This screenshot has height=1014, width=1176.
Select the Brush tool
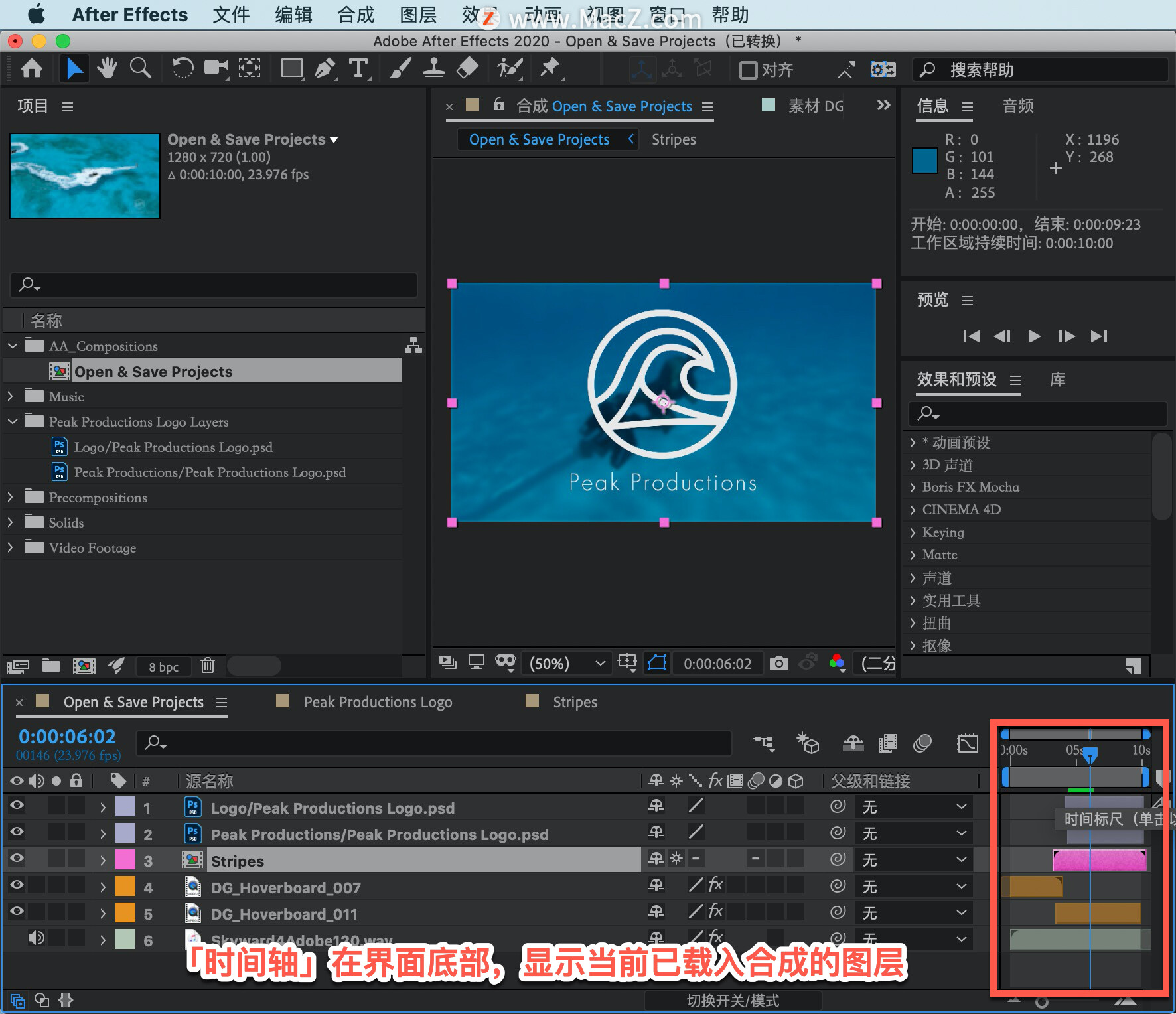coord(400,68)
